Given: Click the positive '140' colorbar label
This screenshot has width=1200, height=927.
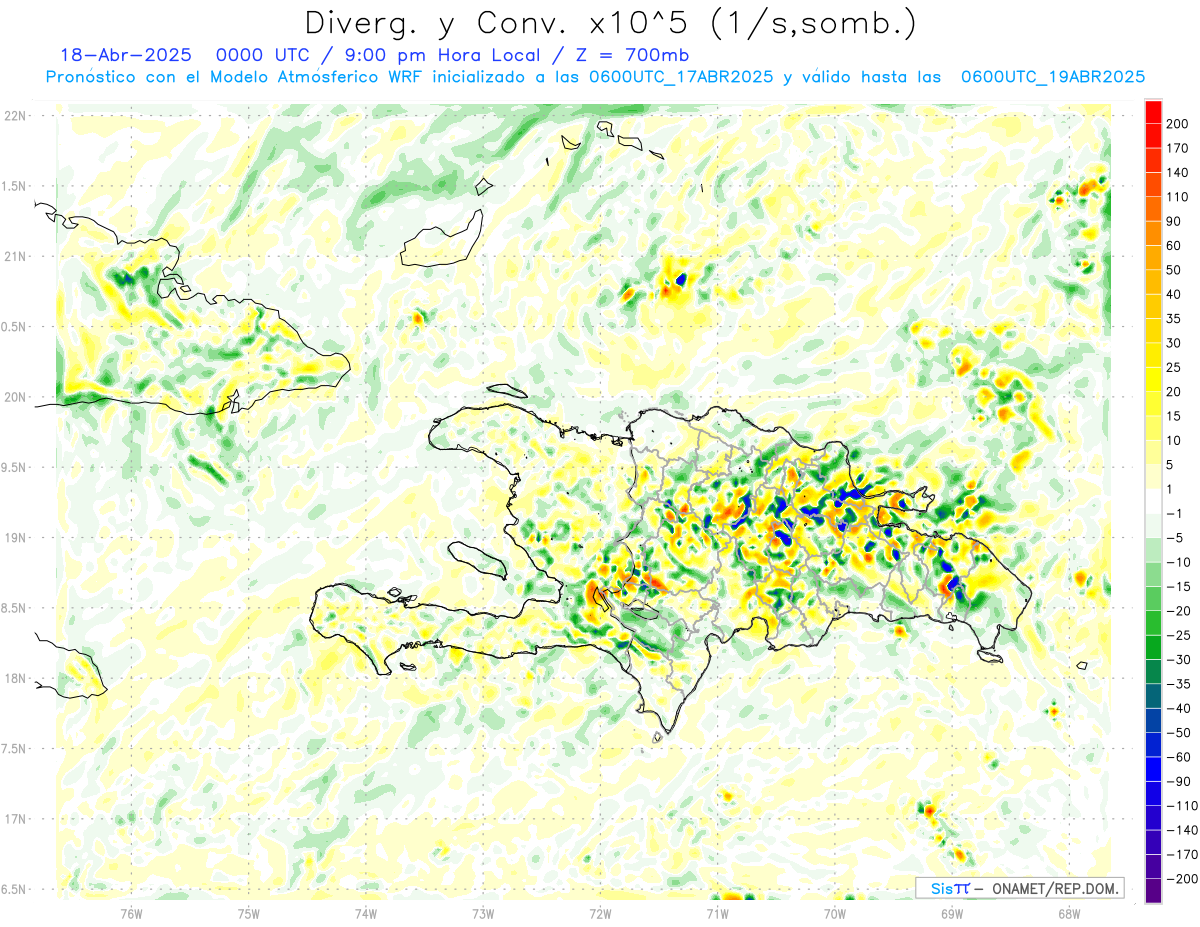Looking at the screenshot, I should pos(1178,173).
